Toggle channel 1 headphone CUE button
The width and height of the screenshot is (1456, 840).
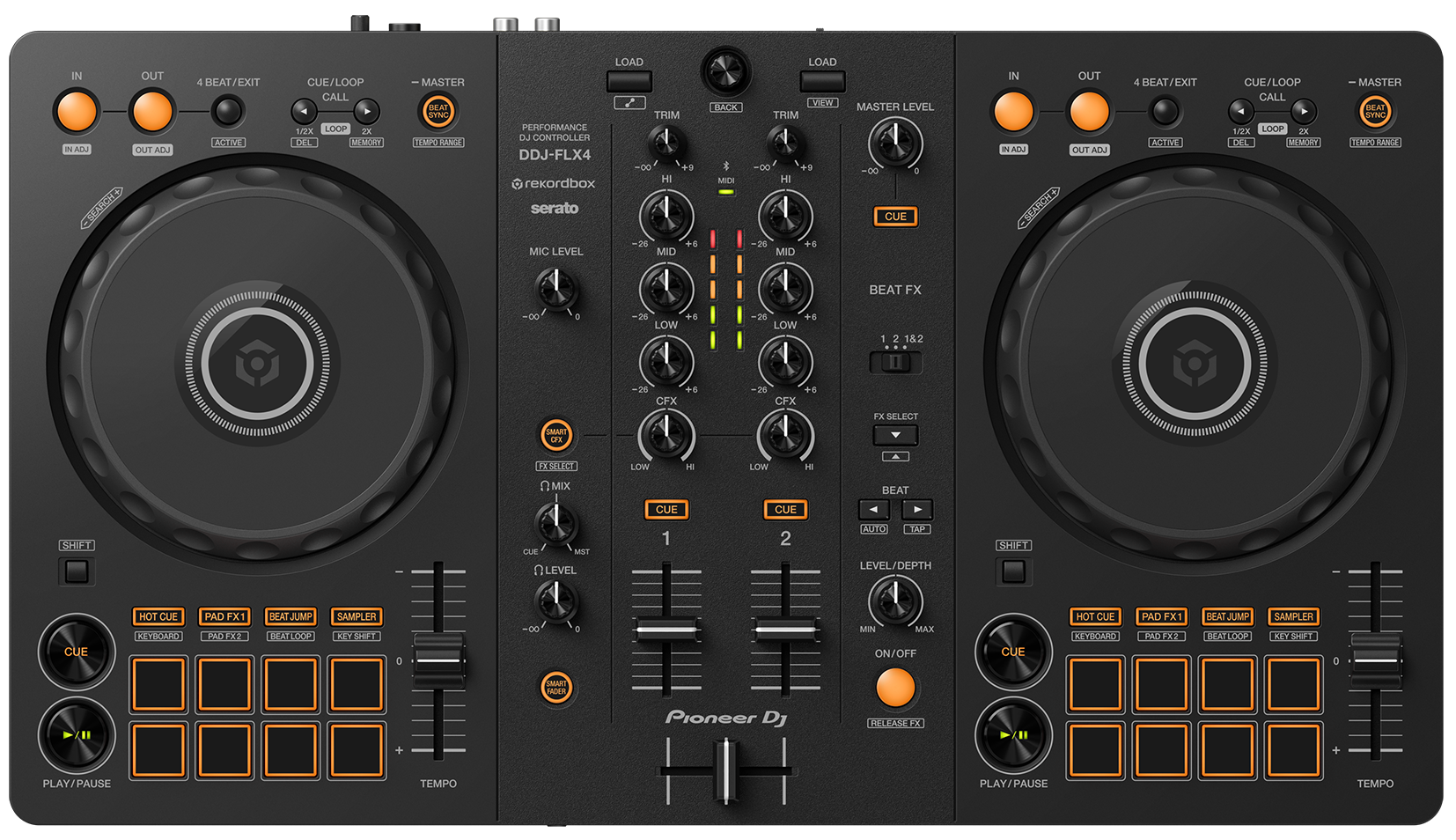[666, 510]
